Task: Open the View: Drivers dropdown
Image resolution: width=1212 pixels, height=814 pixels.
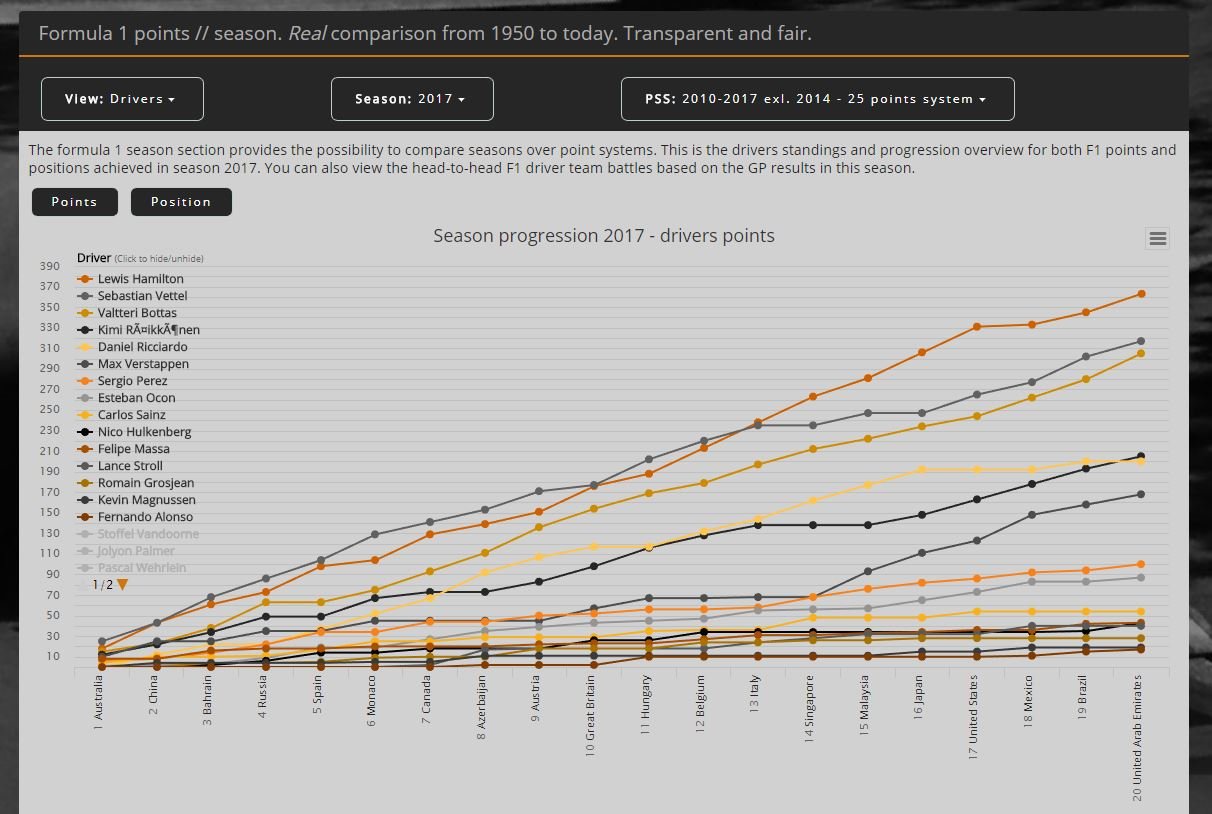Action: pyautogui.click(x=122, y=99)
